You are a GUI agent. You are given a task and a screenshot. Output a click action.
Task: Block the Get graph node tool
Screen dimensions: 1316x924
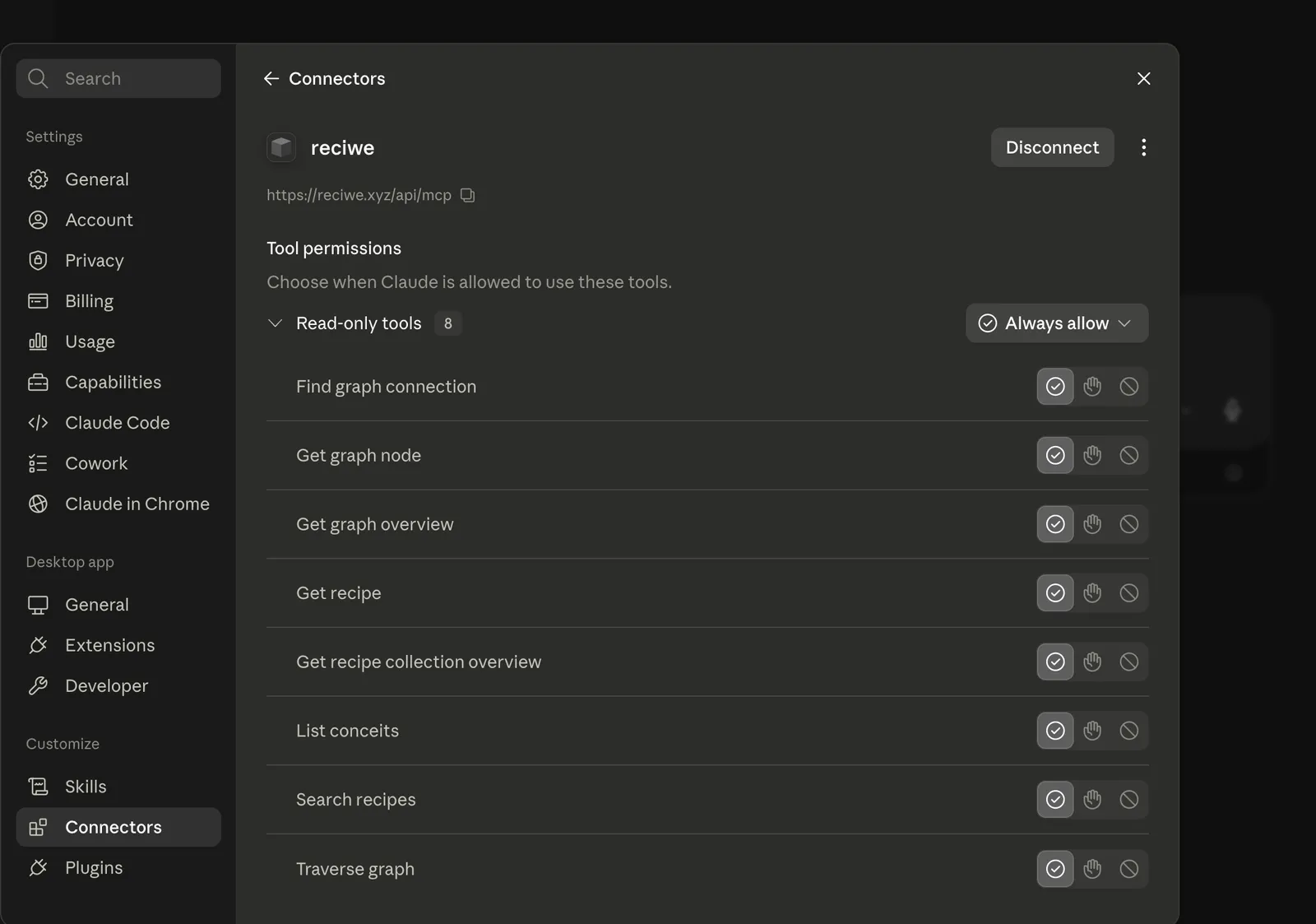point(1129,455)
